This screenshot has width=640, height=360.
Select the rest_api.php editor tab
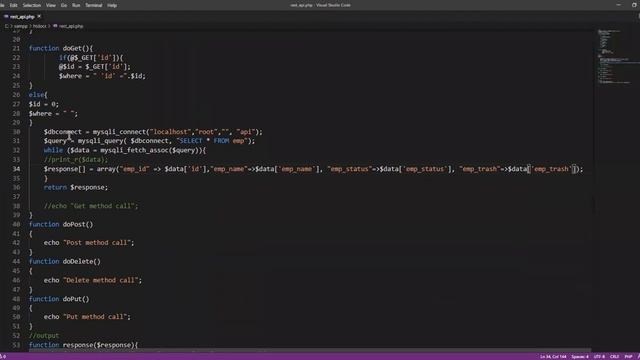22,17
